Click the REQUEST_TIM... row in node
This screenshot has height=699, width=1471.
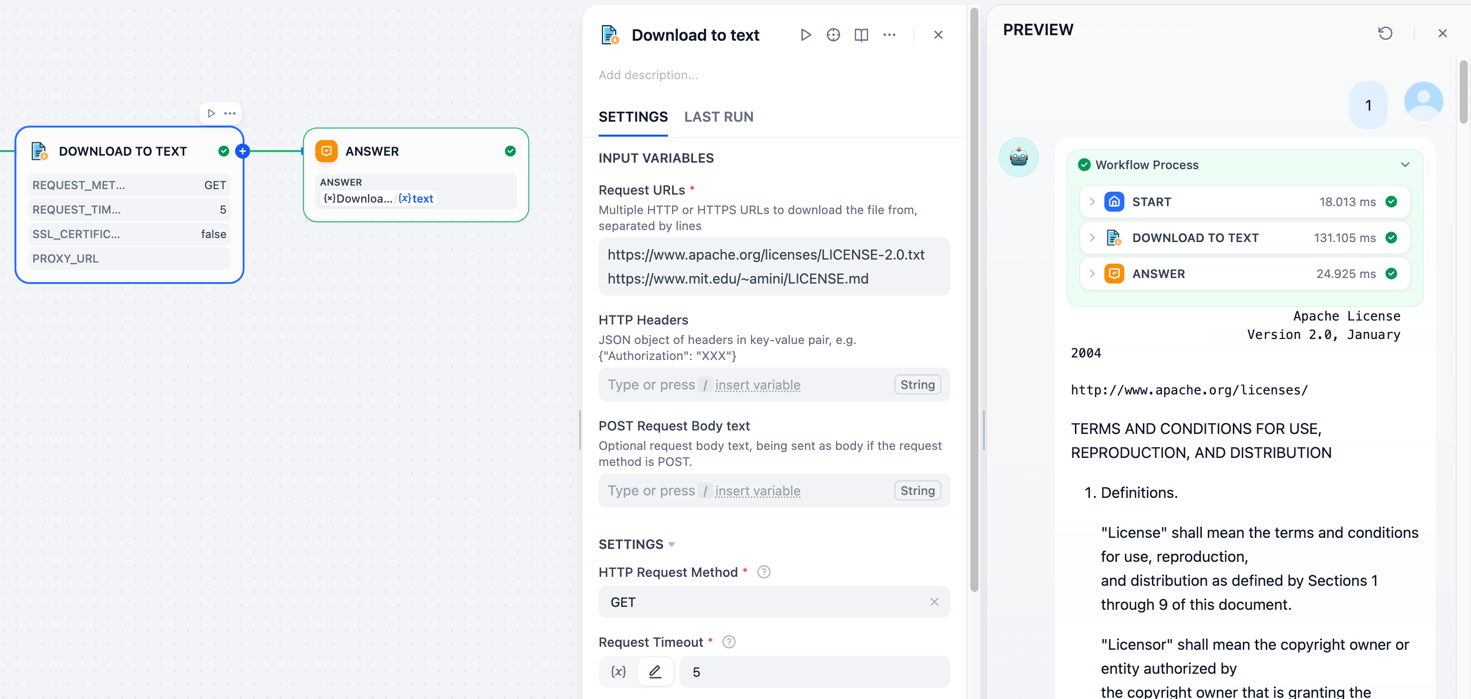click(x=129, y=210)
